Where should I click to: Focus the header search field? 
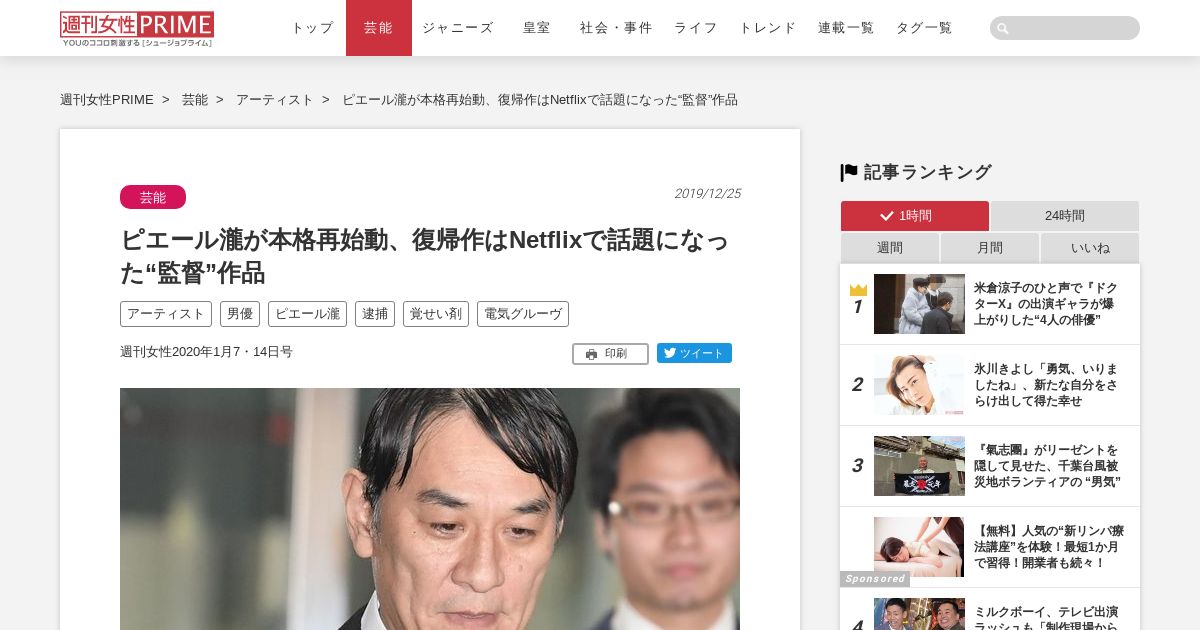1065,28
